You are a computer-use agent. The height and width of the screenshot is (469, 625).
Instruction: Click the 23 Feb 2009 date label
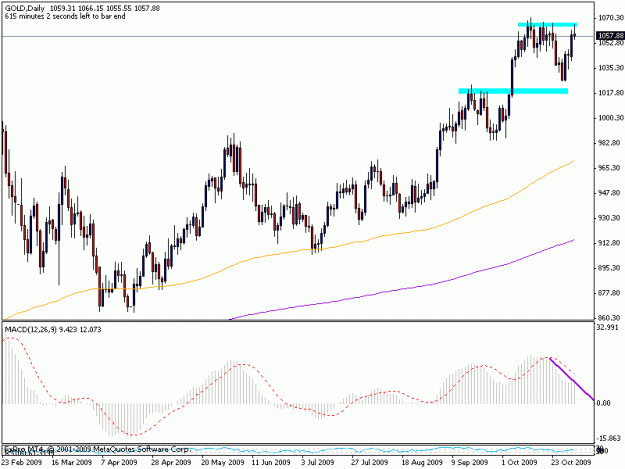(x=22, y=462)
